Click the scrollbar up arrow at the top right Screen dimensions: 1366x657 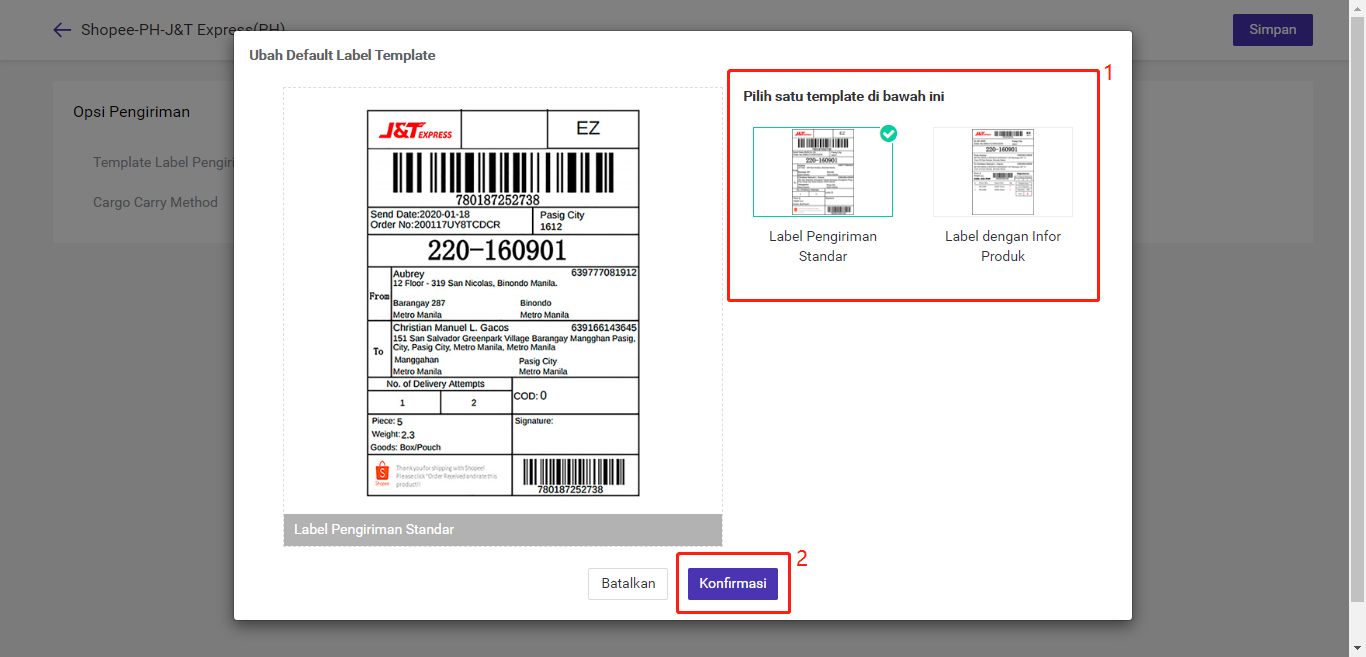(1357, 7)
